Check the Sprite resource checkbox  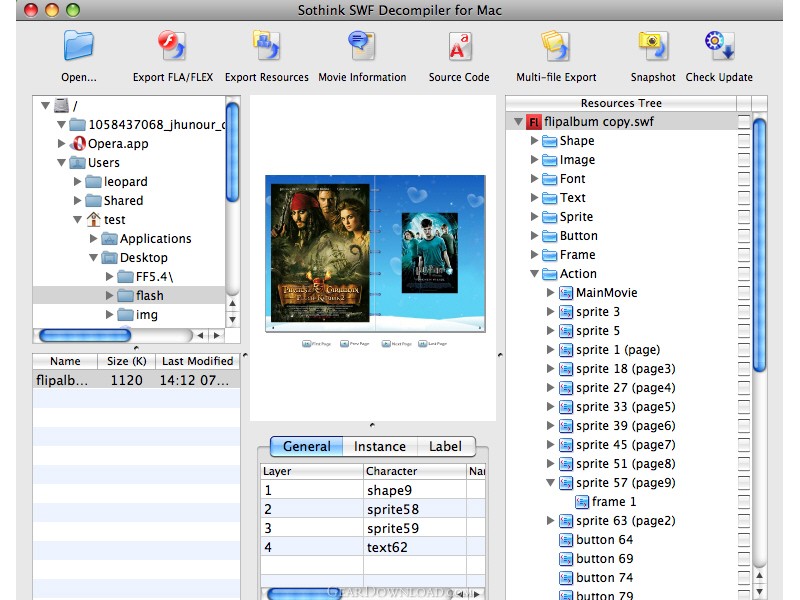(743, 217)
